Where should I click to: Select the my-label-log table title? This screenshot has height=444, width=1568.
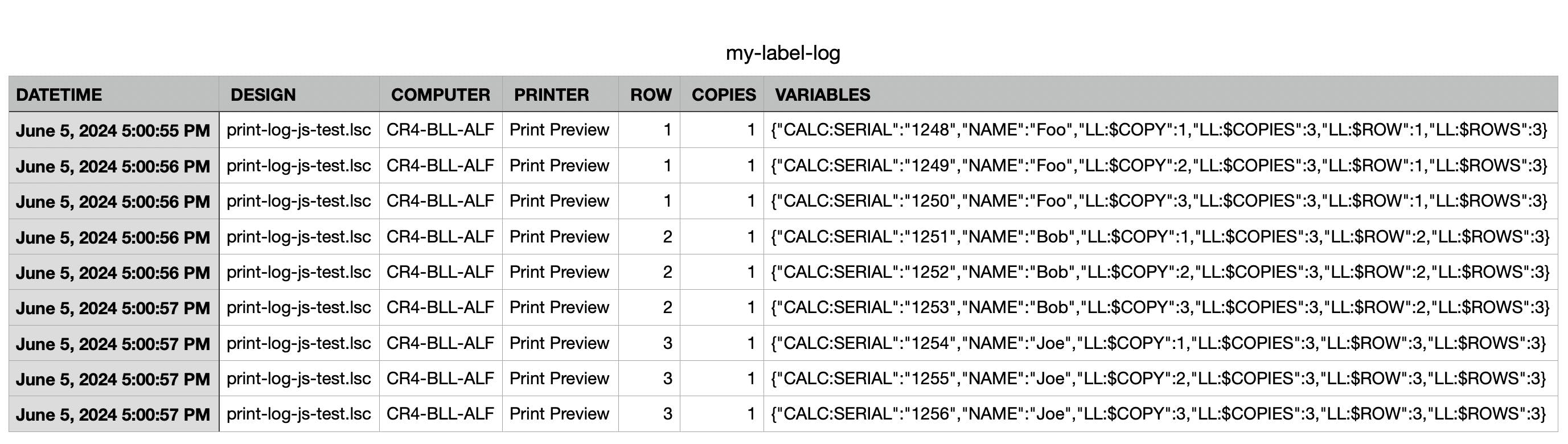(783, 53)
